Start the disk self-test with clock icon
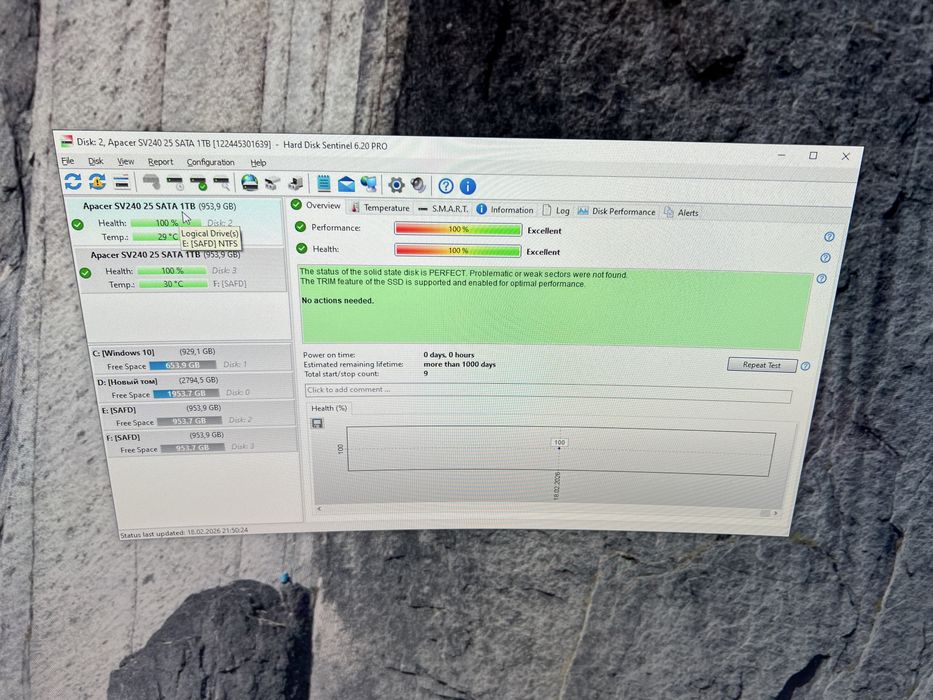 tap(176, 182)
